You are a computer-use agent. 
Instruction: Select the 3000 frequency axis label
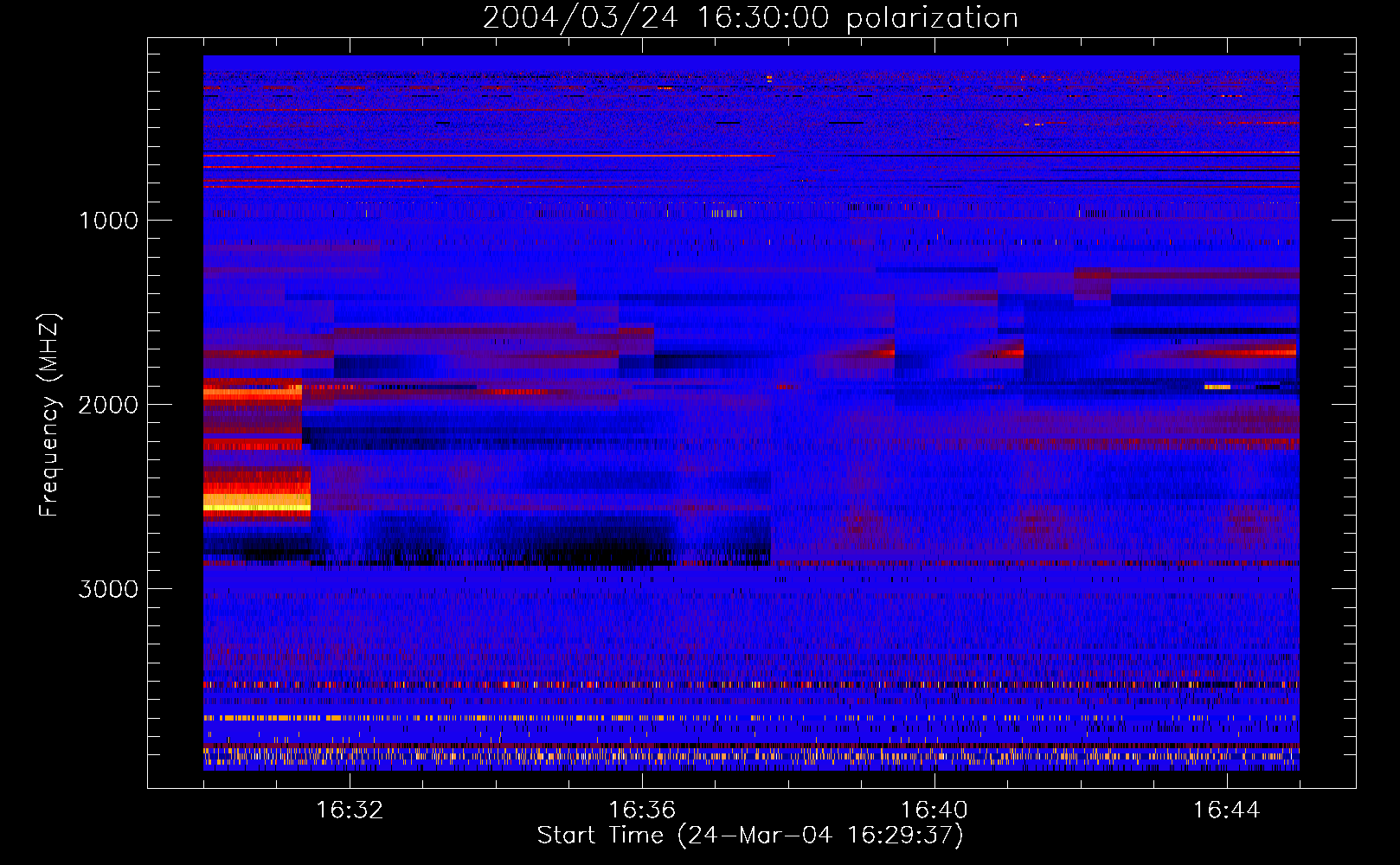pos(108,589)
